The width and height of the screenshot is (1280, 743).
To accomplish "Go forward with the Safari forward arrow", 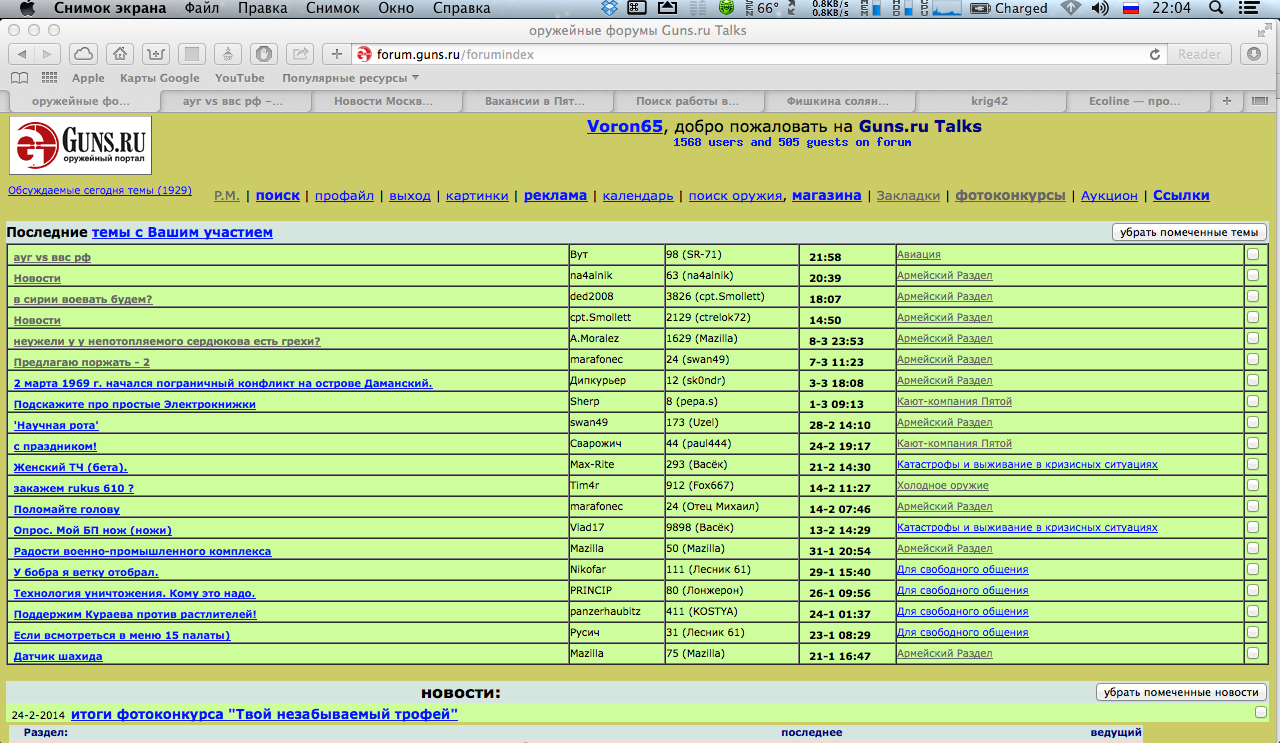I will (x=48, y=54).
